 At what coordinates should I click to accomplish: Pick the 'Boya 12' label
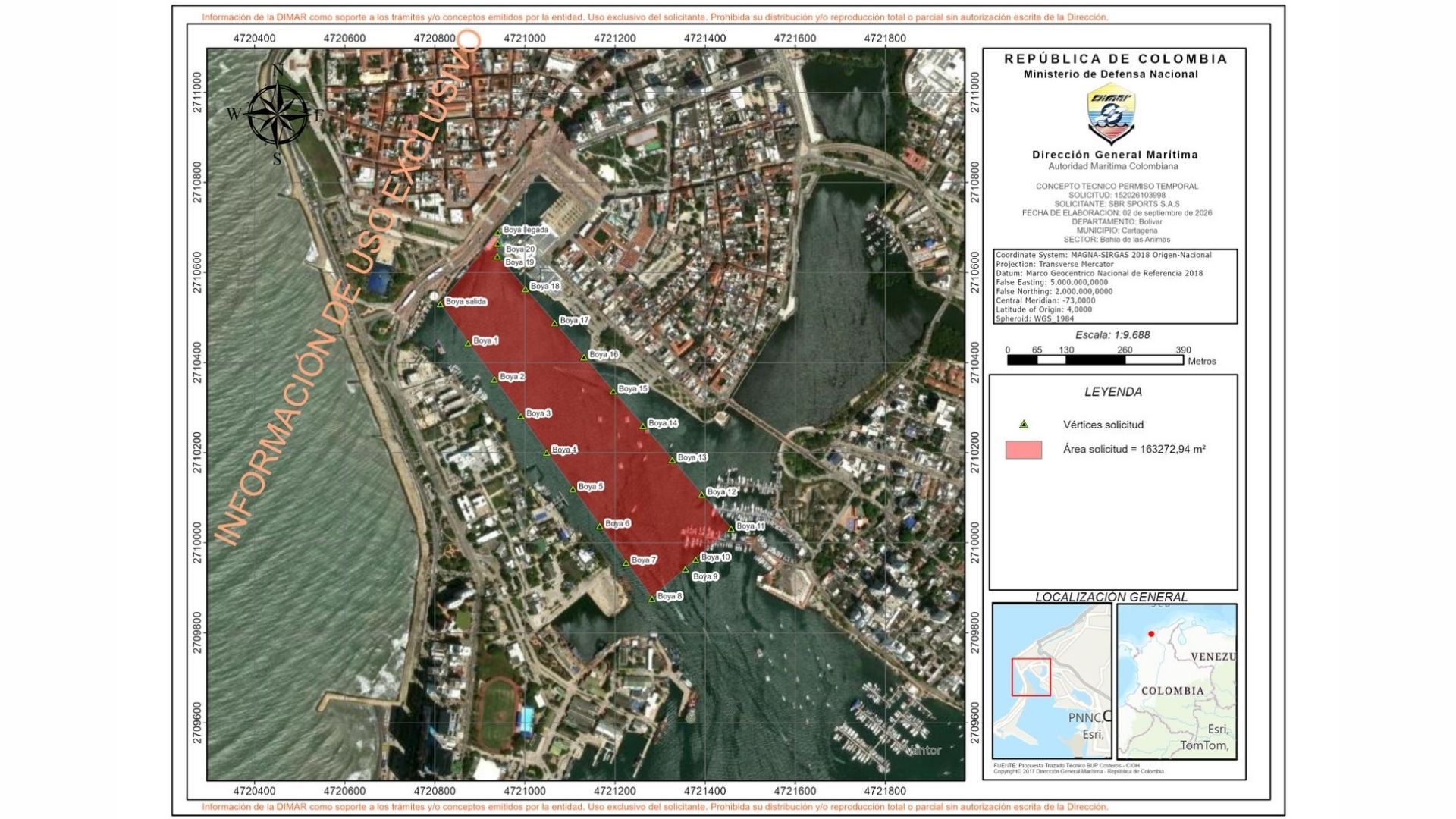[x=722, y=493]
